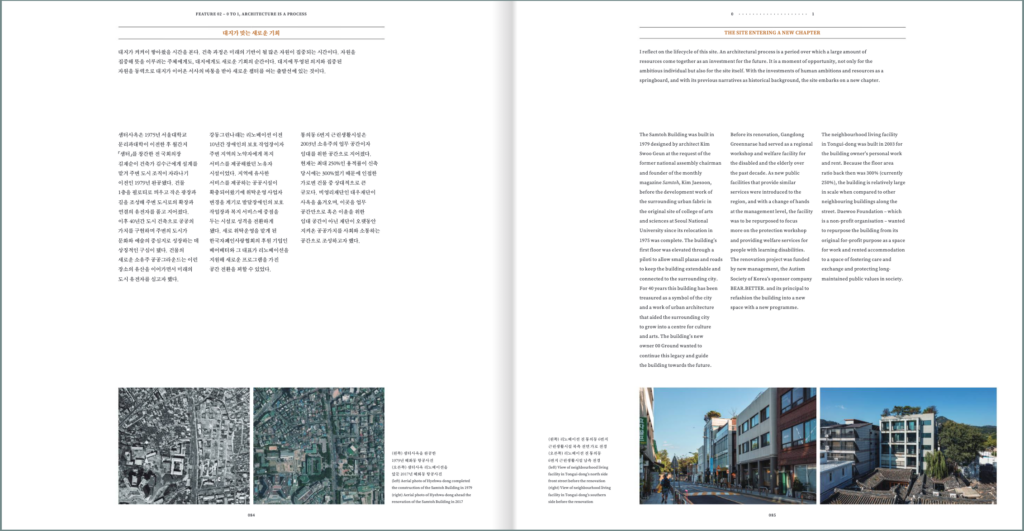The width and height of the screenshot is (1024, 531).
Task: Click page number 085
Action: point(772,515)
